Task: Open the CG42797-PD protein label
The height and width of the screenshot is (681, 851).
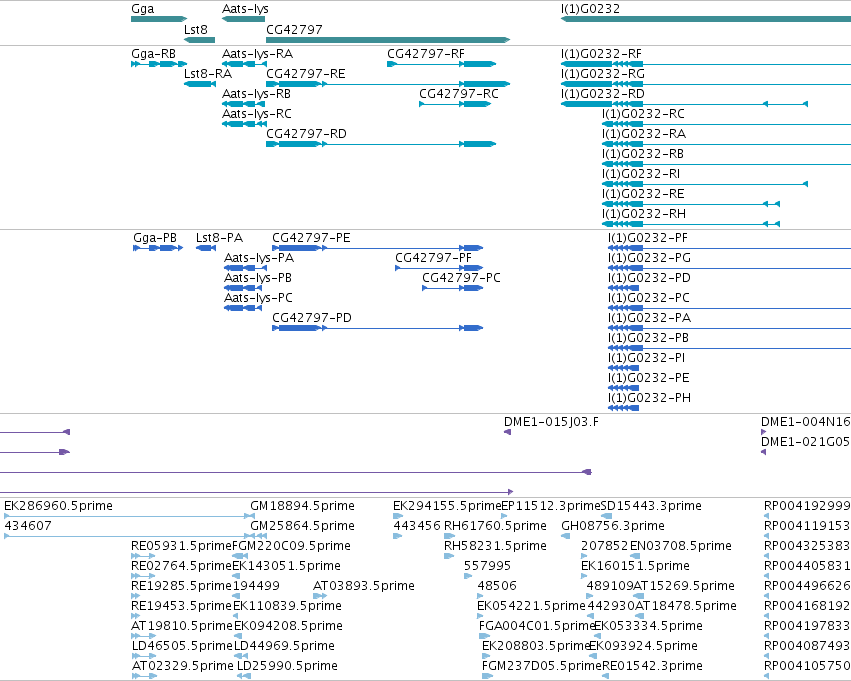Action: click(312, 317)
